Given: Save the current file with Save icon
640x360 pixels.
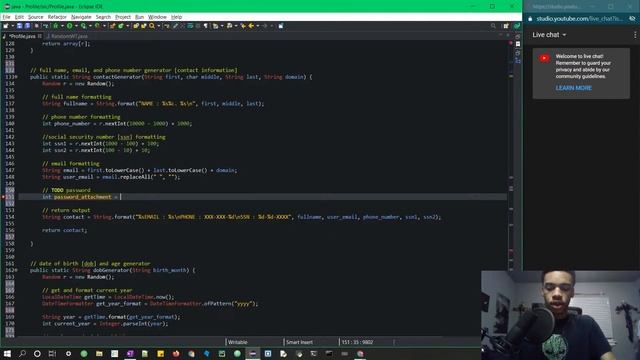Looking at the screenshot, I should tap(19, 26).
